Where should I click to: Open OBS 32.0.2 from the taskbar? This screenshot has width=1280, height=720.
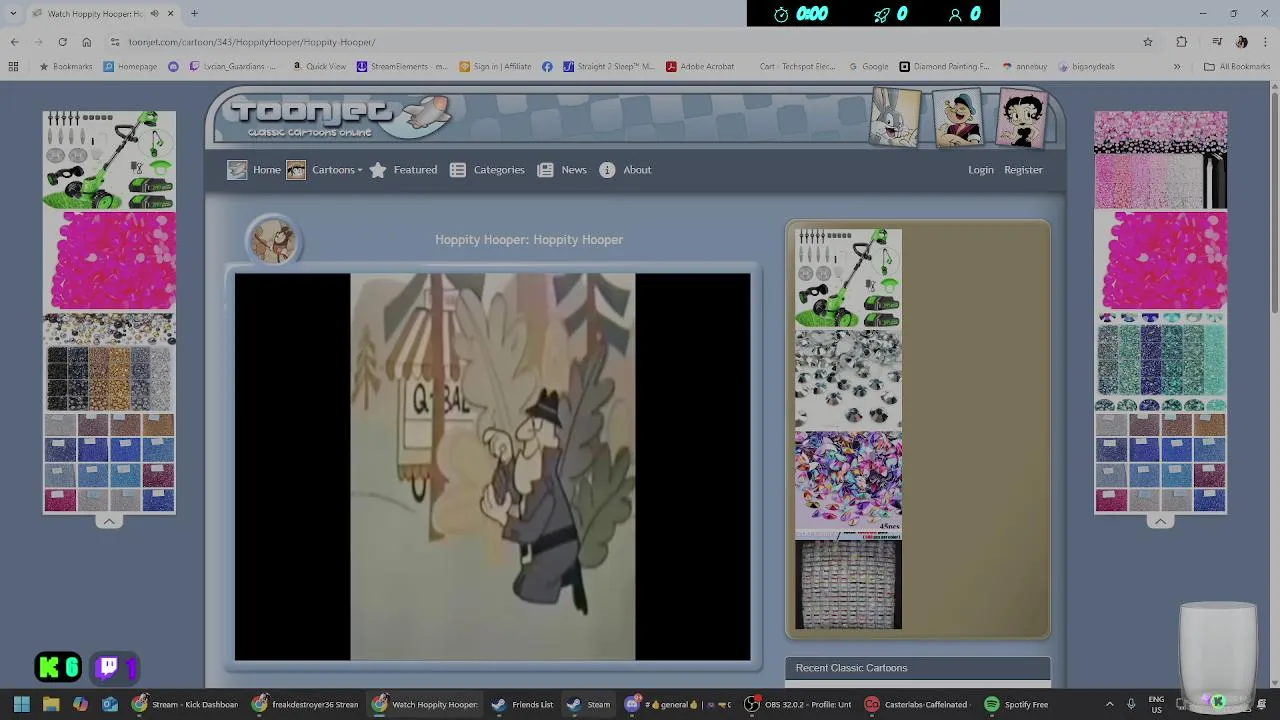pos(798,704)
